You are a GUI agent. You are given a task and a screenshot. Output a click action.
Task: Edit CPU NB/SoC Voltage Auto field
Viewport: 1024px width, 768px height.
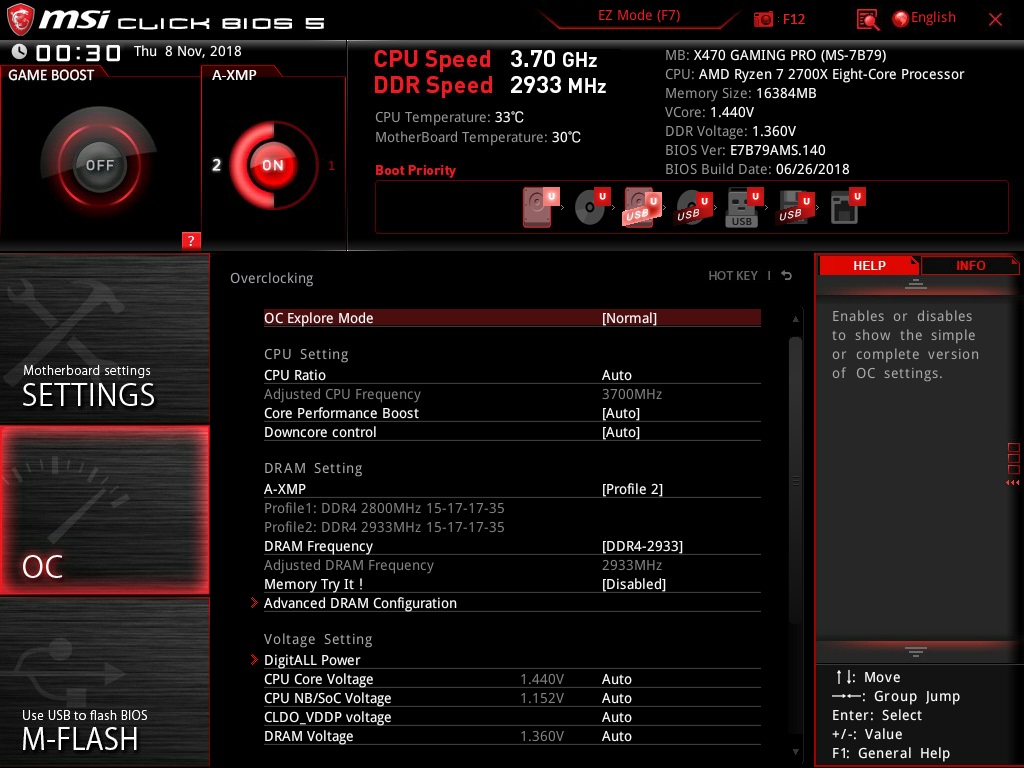pos(616,698)
